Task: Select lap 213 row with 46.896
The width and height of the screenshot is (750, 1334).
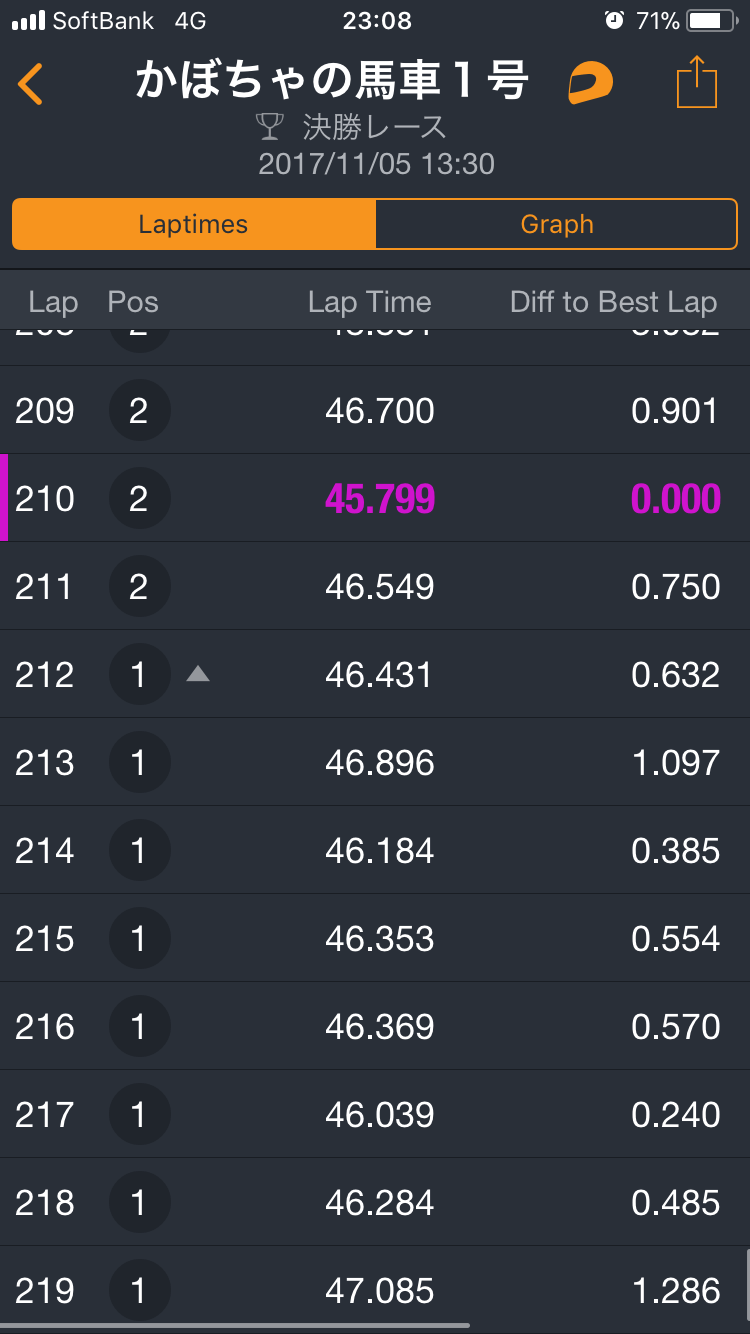Action: tap(375, 762)
